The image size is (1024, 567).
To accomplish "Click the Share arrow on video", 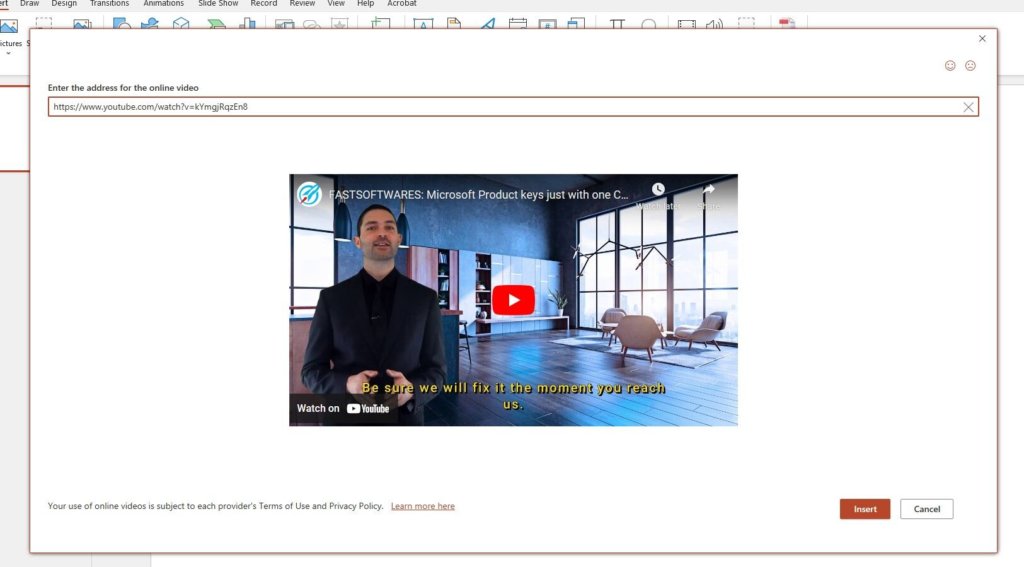I will (709, 189).
